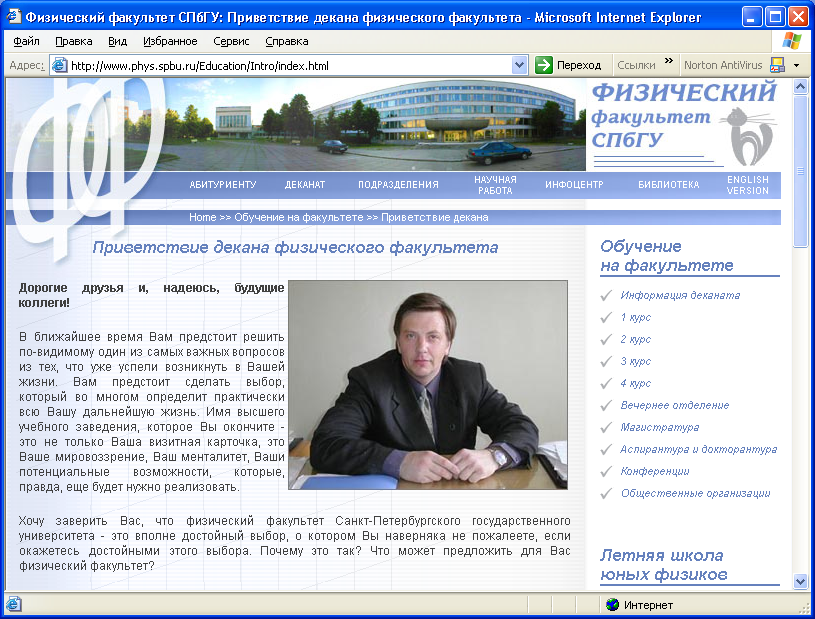Viewport: 815px width, 619px height.
Task: Click the checkmark beside Магистратура
Action: (606, 427)
